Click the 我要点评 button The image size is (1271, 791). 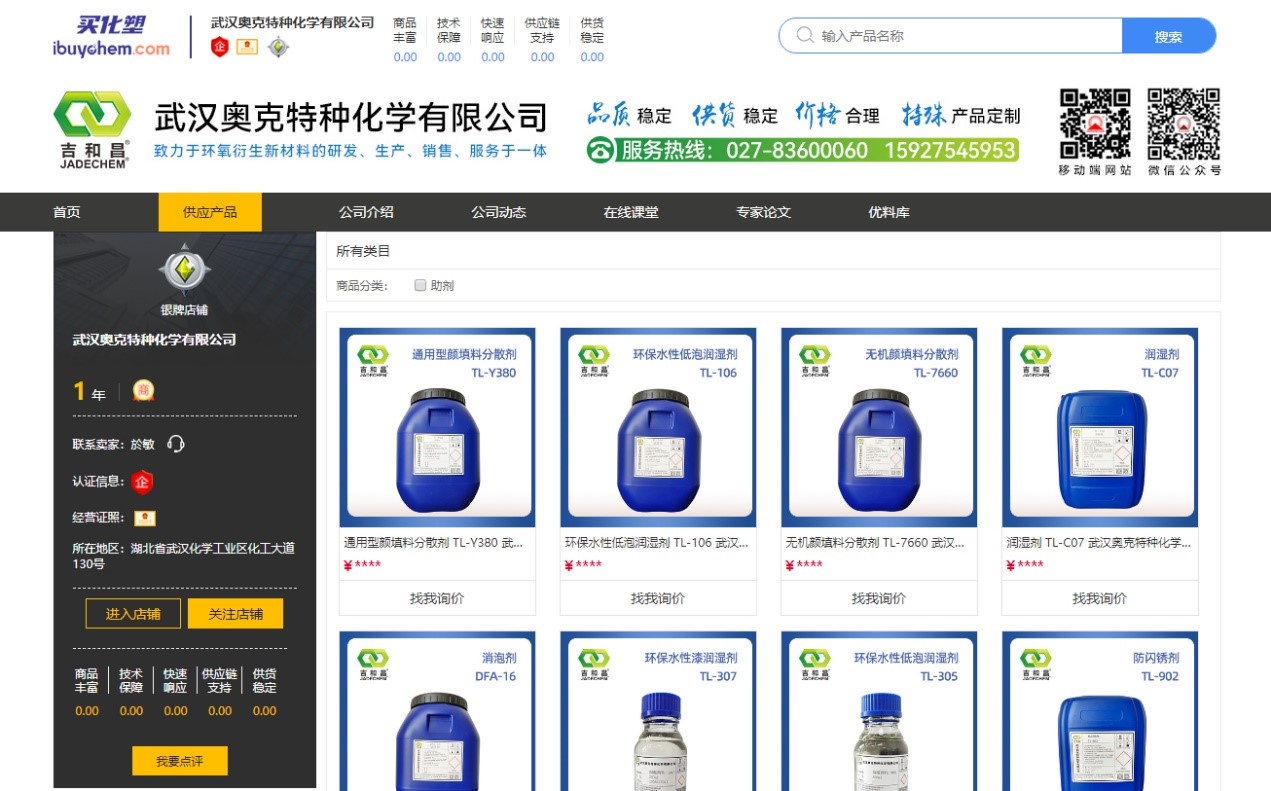[180, 761]
